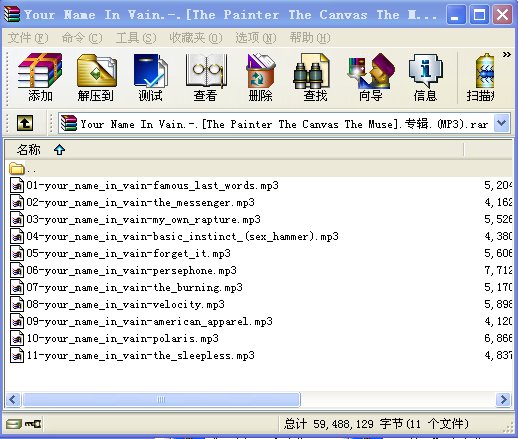Select 09-your_name_in_vain-american_apparel.mp3
Viewport: 518px width, 439px height.
click(149, 321)
